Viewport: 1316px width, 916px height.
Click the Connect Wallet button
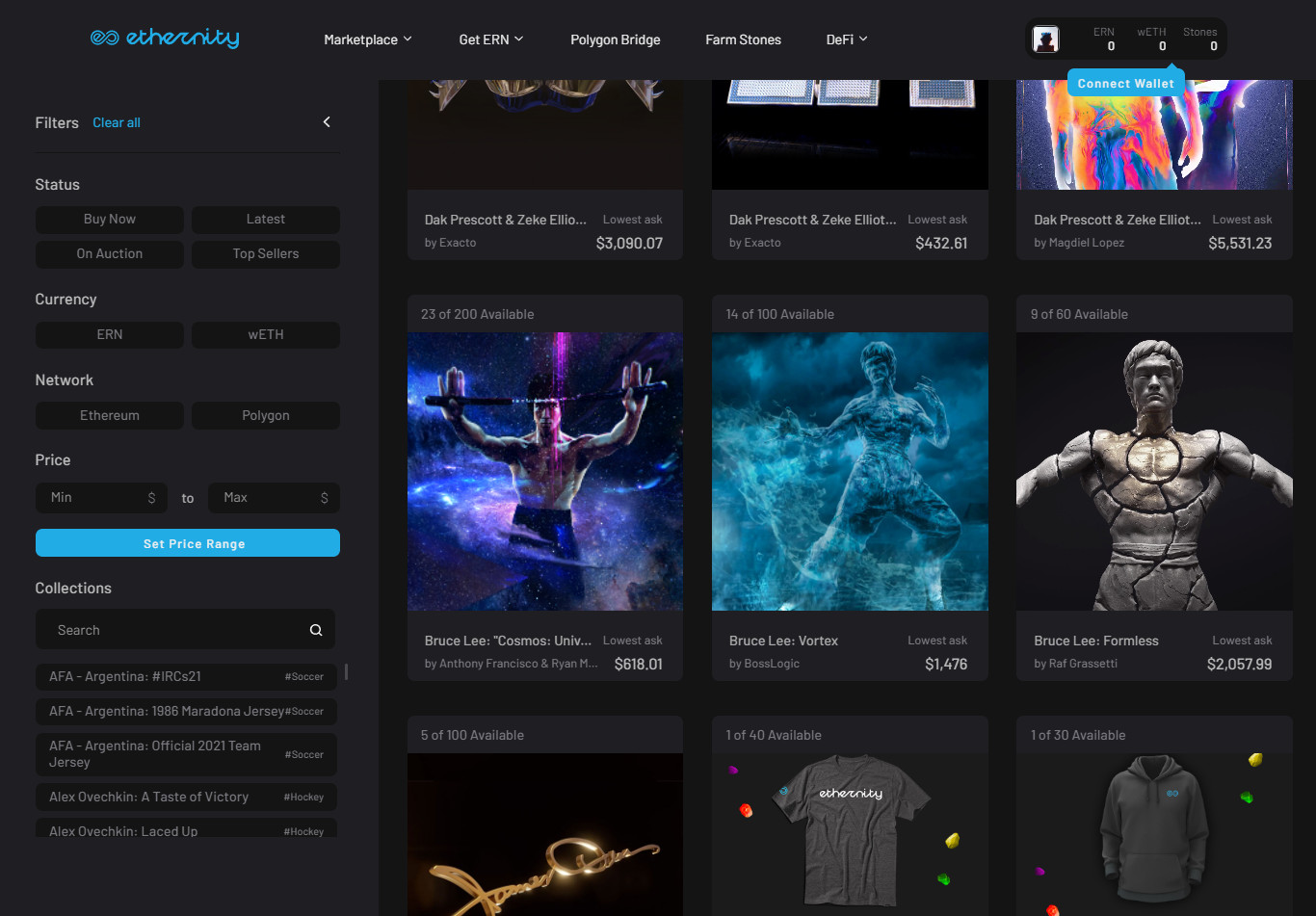(1126, 84)
